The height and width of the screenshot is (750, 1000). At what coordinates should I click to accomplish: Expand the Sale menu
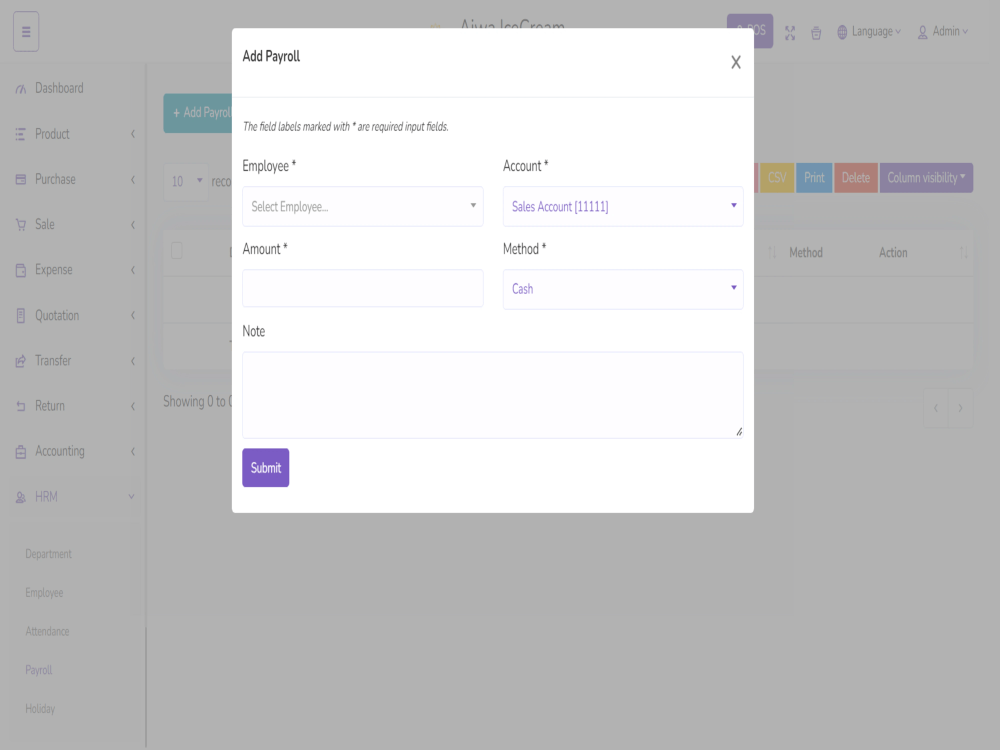[74, 224]
